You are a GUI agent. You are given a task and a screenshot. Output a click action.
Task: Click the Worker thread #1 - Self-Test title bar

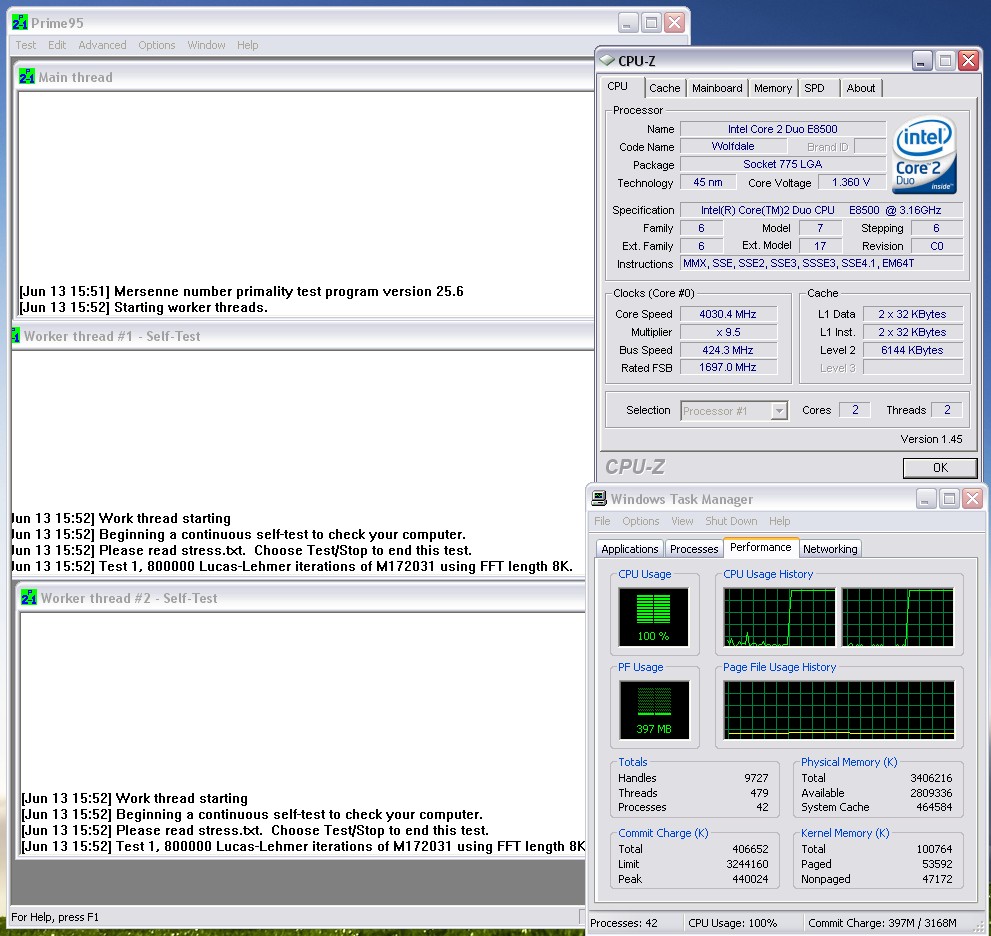pos(302,336)
